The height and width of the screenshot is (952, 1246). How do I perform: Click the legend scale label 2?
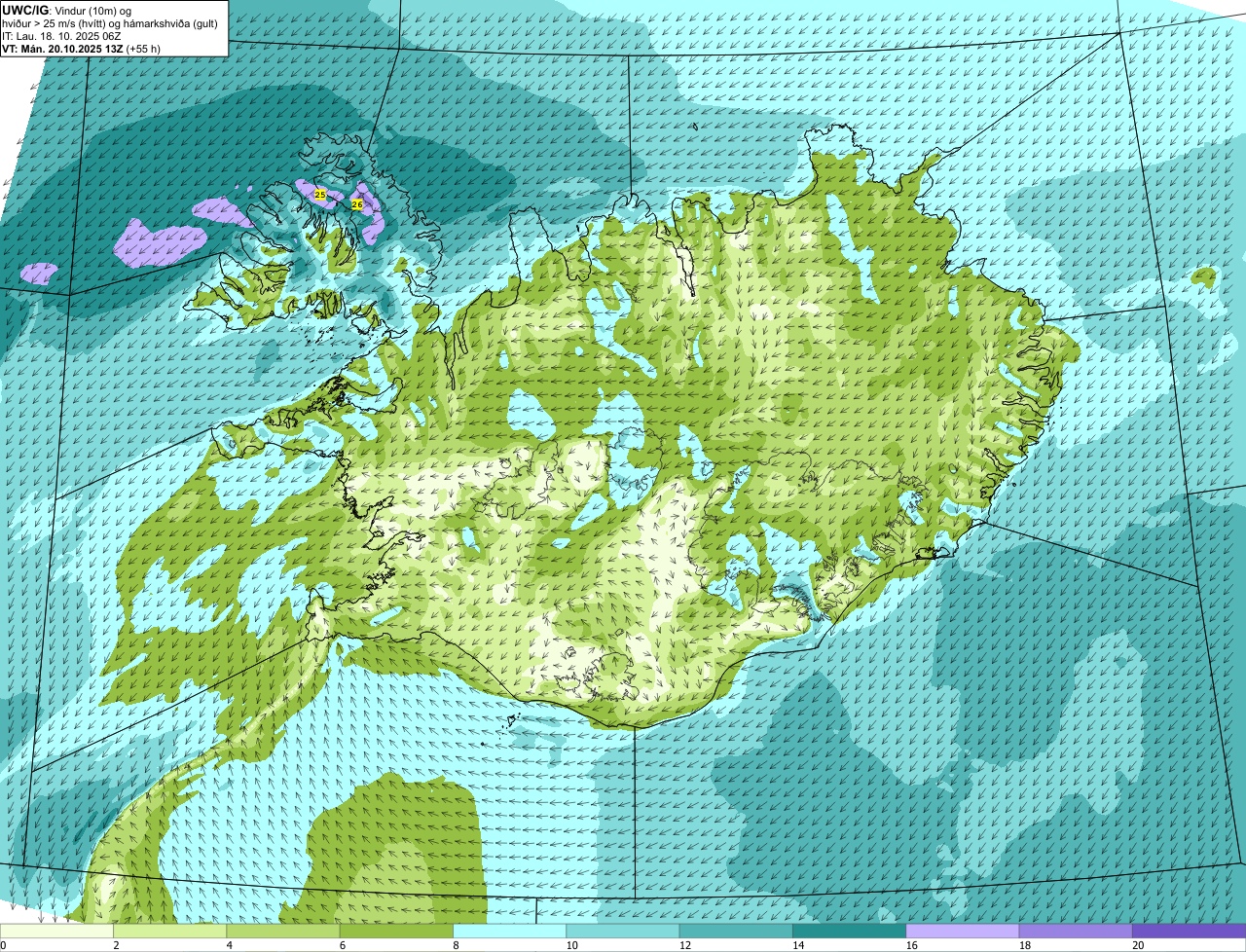[x=116, y=945]
